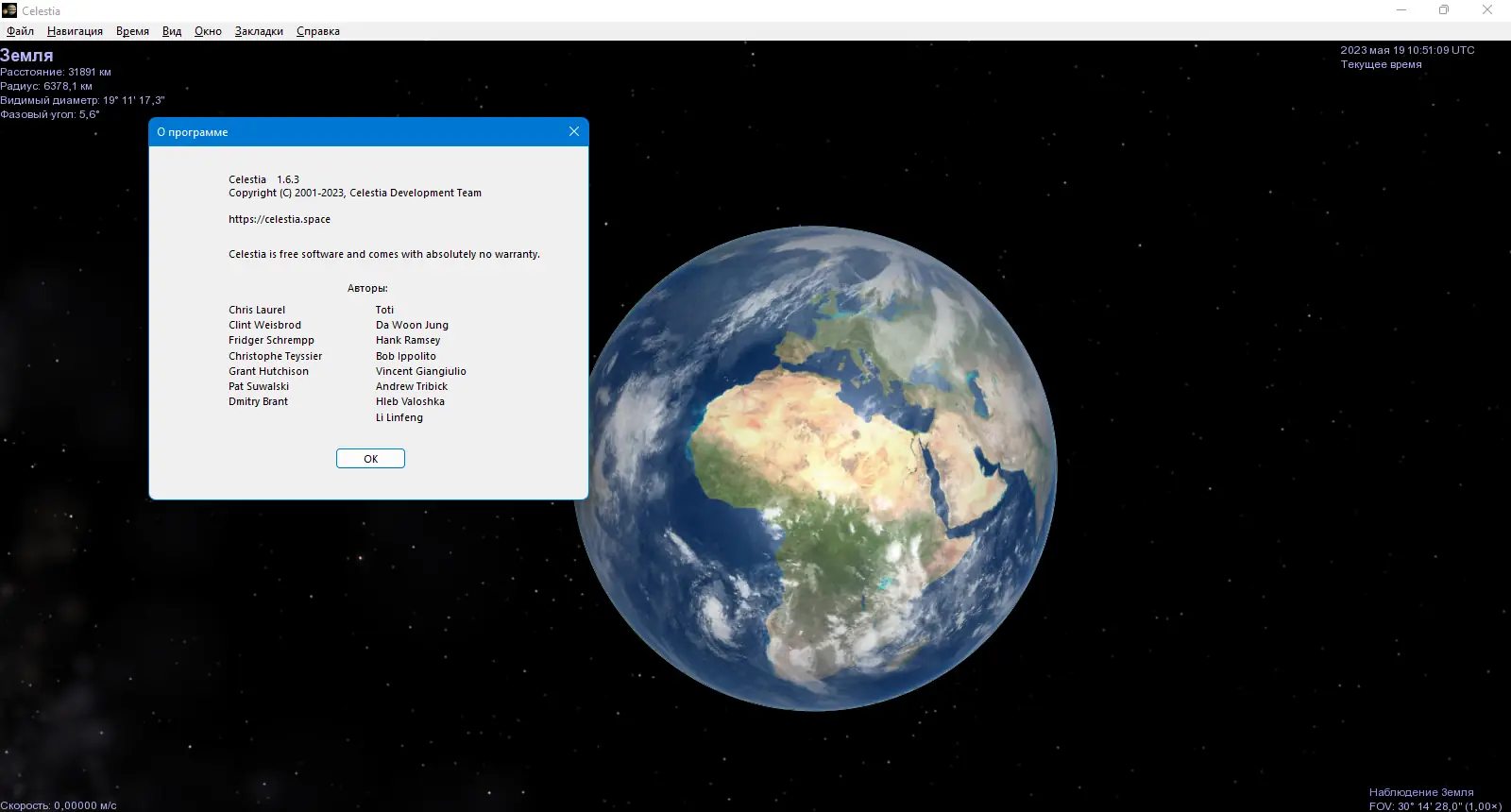
Task: Click the celestia.space URL text
Action: pos(280,219)
